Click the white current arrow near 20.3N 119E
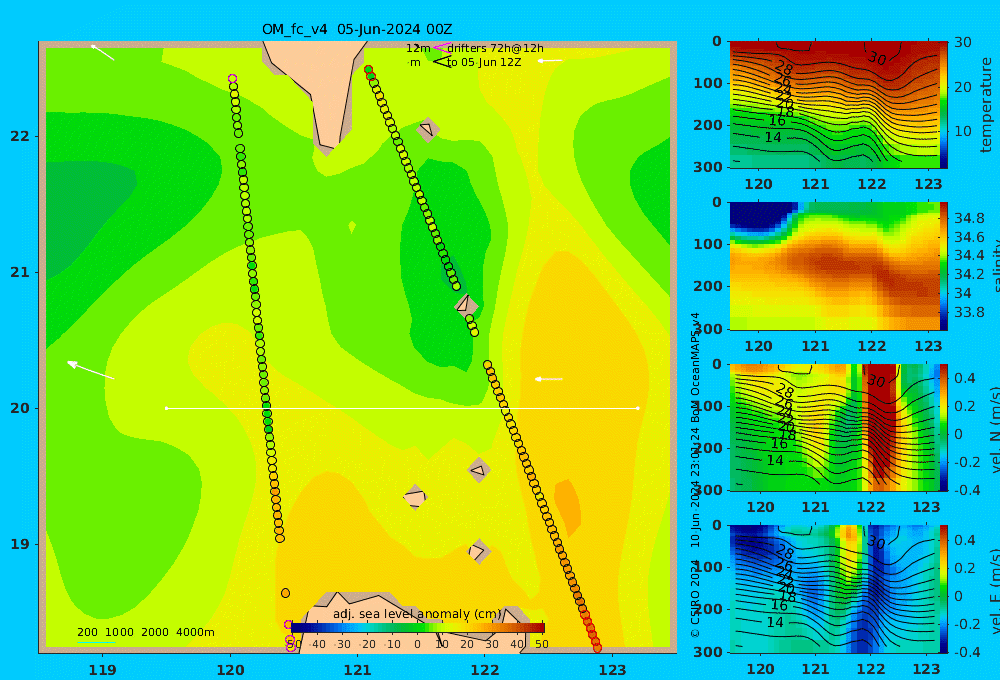The width and height of the screenshot is (1000, 680). 91,371
